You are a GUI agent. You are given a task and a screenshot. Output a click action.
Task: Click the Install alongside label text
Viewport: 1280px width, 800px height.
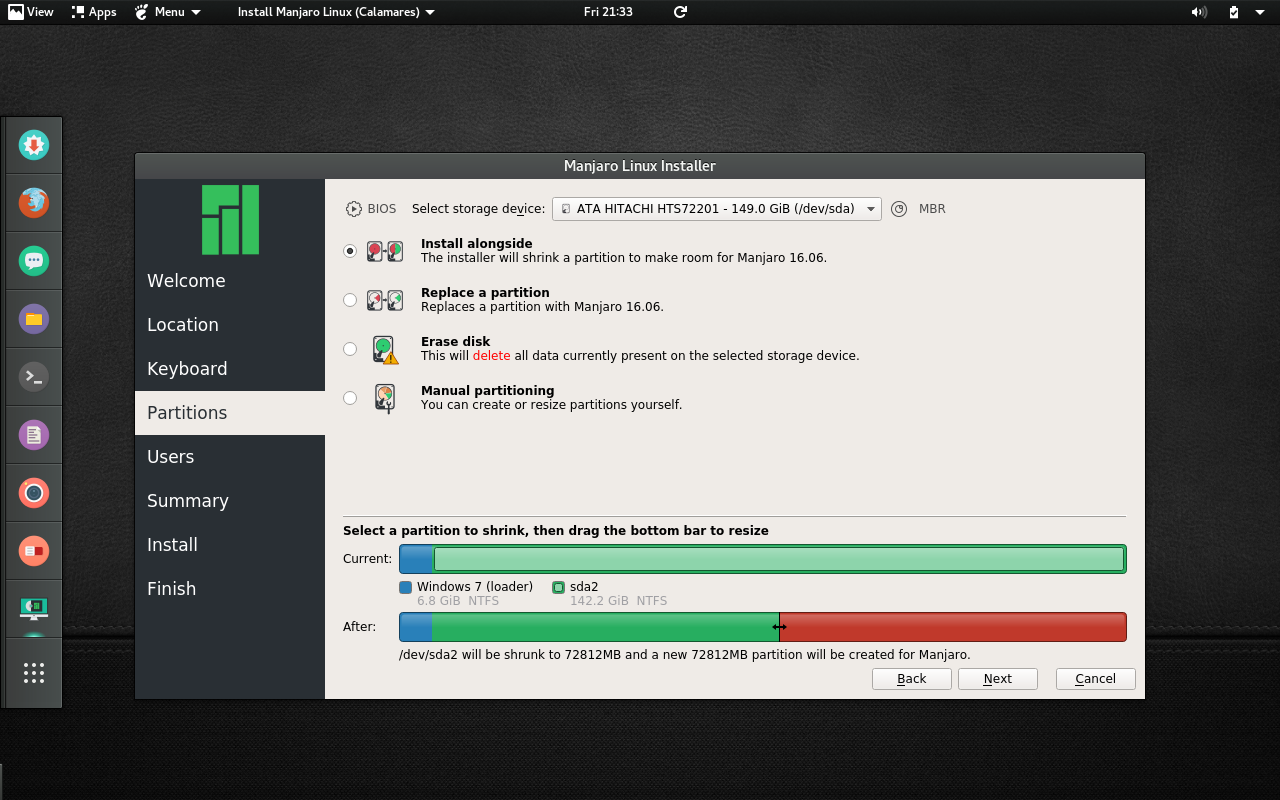pyautogui.click(x=477, y=244)
